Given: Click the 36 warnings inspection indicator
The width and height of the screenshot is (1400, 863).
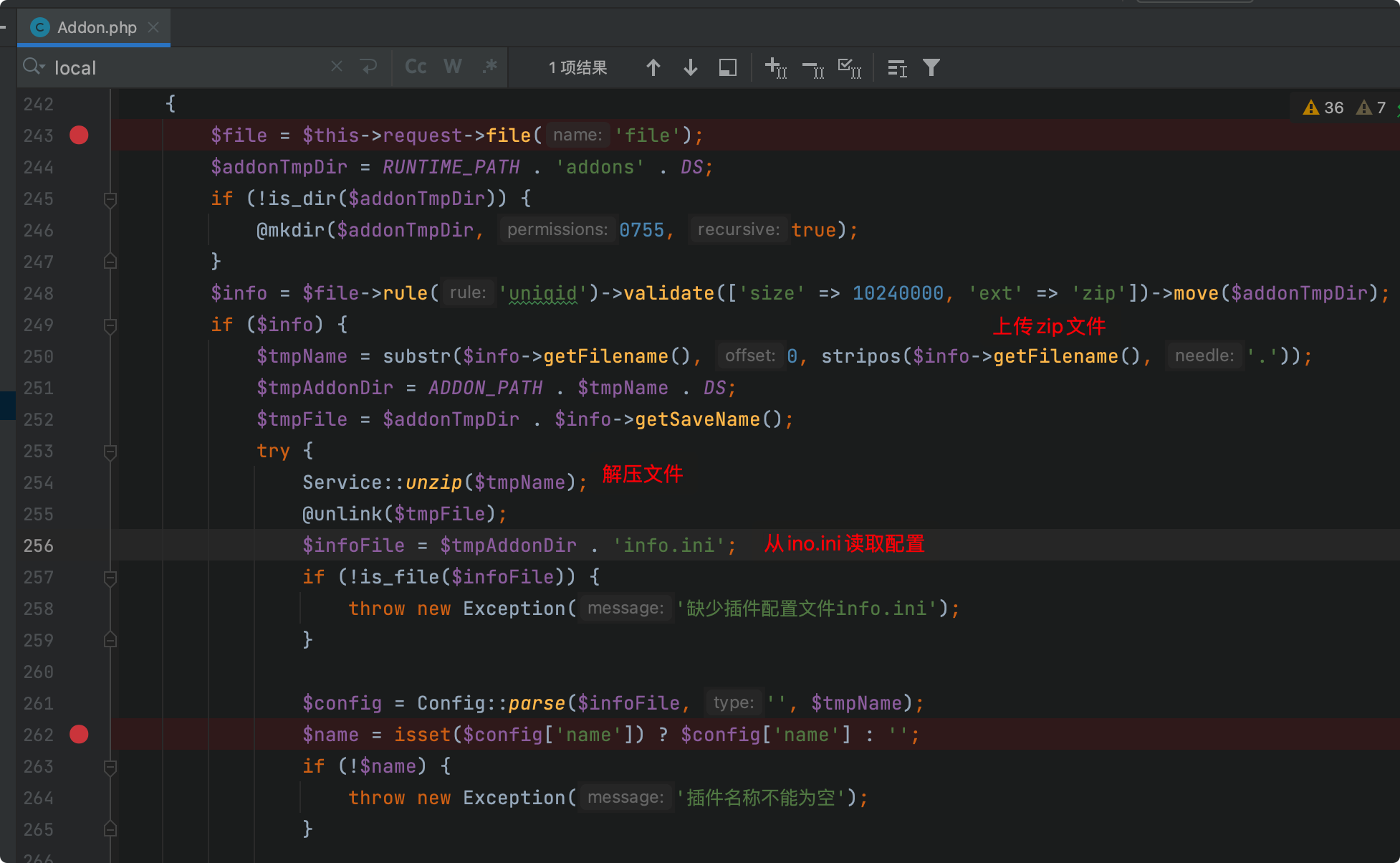Looking at the screenshot, I should point(1323,108).
